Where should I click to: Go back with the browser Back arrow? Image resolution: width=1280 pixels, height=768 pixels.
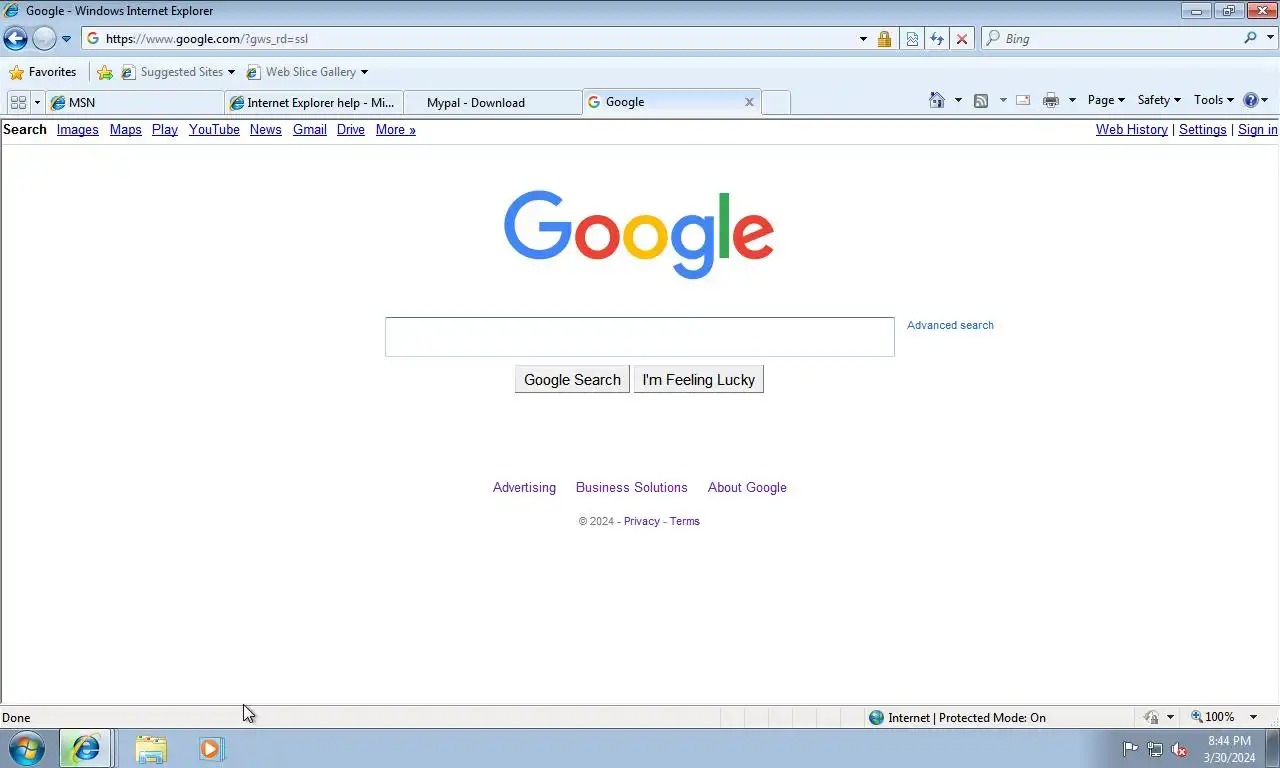click(x=15, y=39)
